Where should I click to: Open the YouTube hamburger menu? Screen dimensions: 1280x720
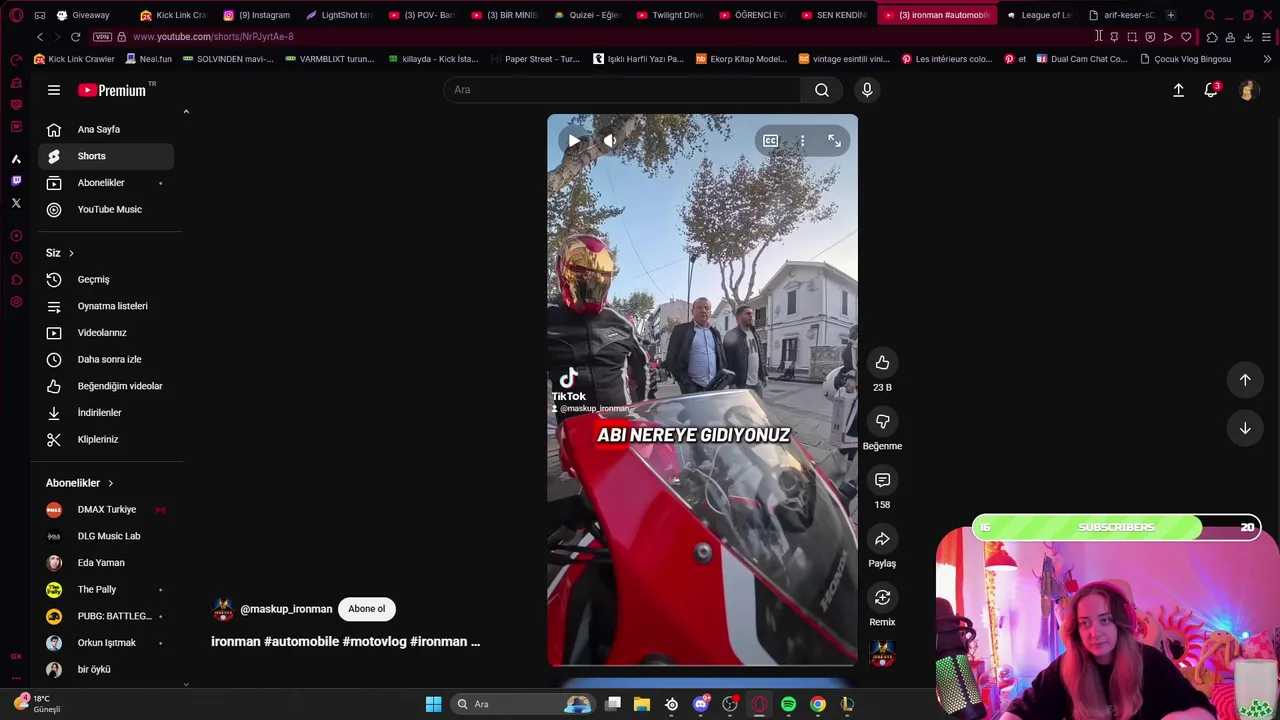[x=54, y=90]
